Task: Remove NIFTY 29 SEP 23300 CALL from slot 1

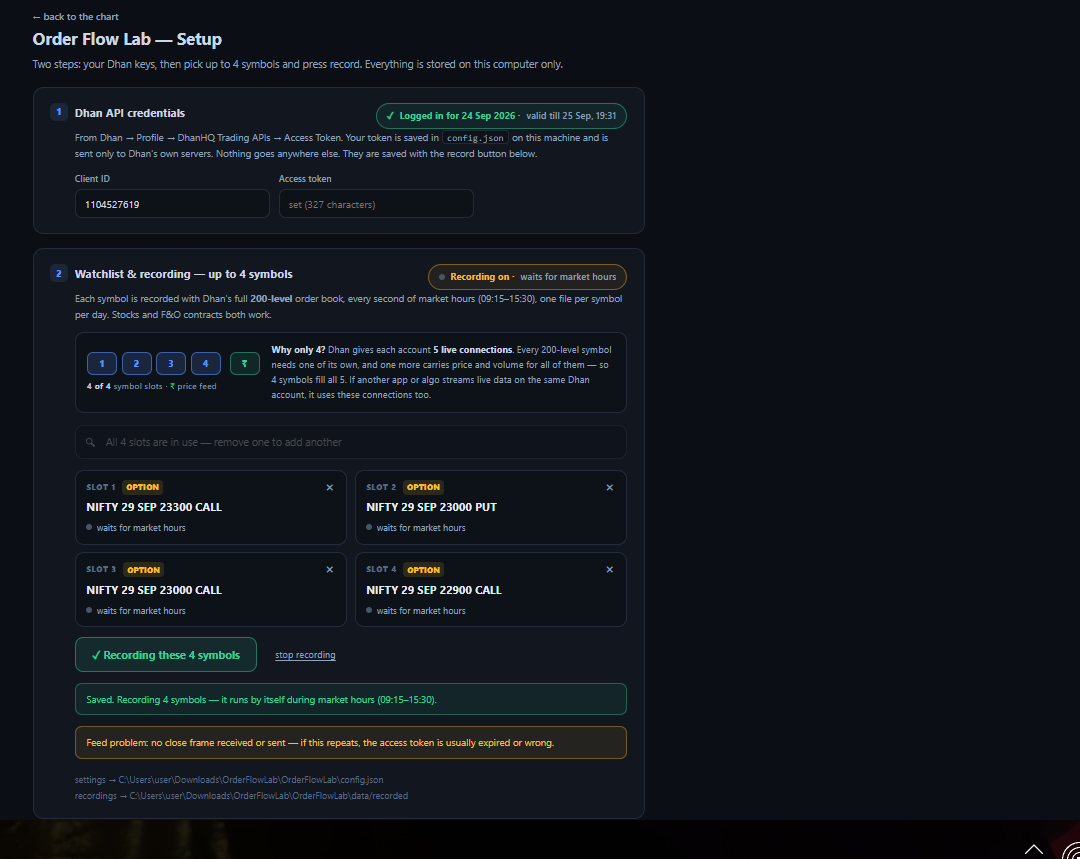Action: [329, 487]
